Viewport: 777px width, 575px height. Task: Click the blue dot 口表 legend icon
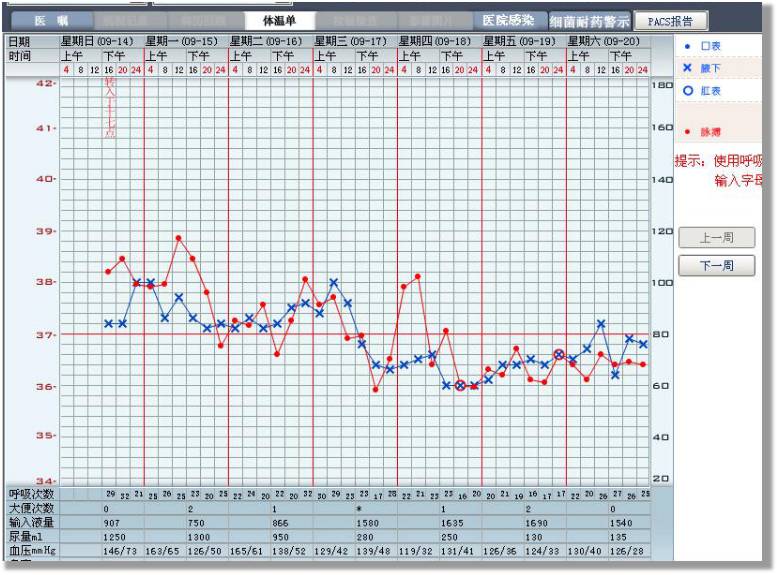tap(687, 46)
